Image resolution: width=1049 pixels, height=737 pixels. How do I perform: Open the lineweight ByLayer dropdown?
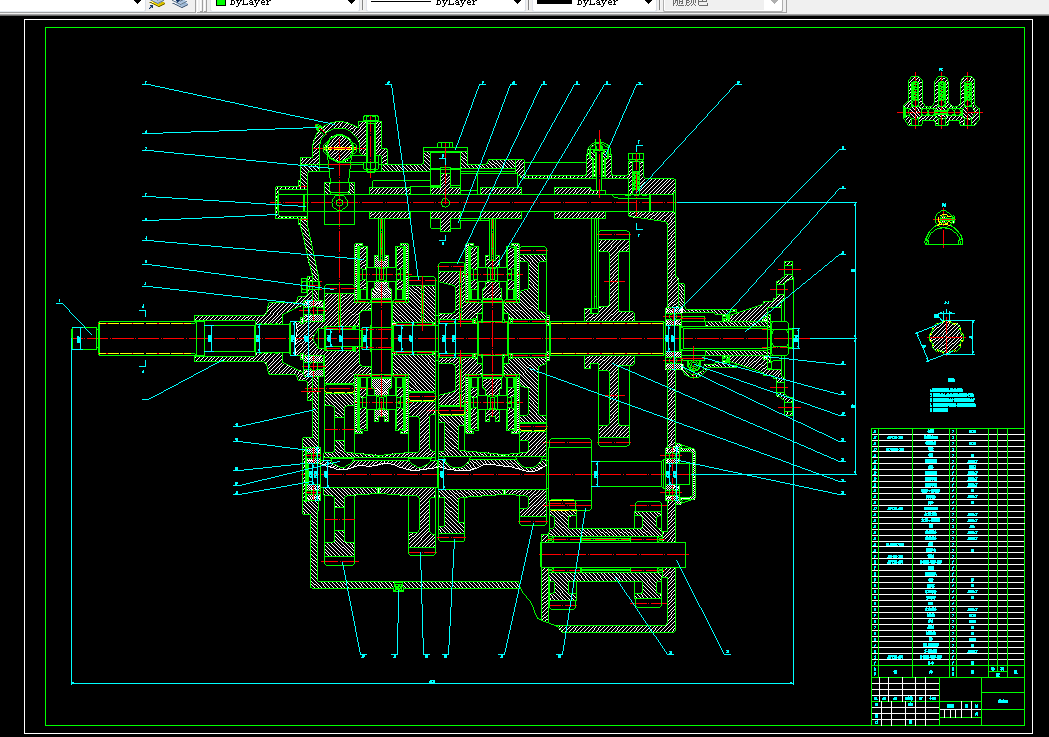(x=593, y=3)
